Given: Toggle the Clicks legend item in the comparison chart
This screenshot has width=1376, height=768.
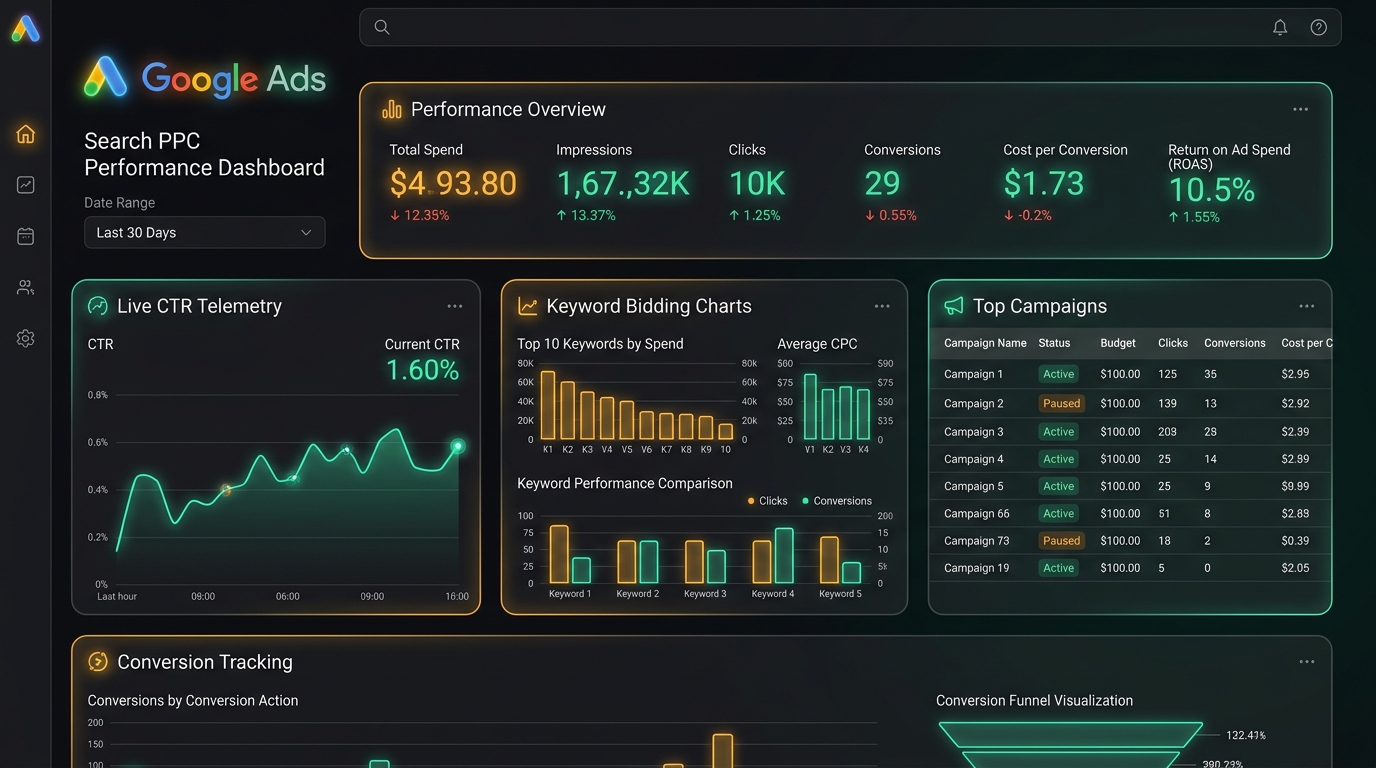Looking at the screenshot, I should click(768, 501).
